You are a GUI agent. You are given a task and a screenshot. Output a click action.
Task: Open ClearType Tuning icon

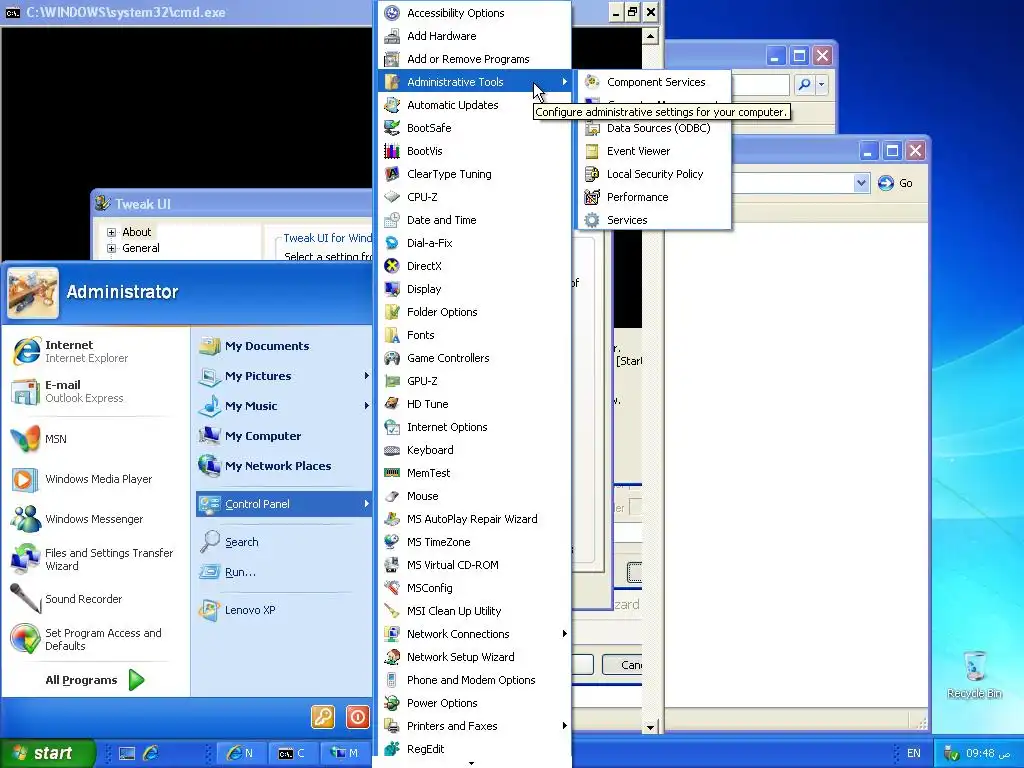coord(392,174)
